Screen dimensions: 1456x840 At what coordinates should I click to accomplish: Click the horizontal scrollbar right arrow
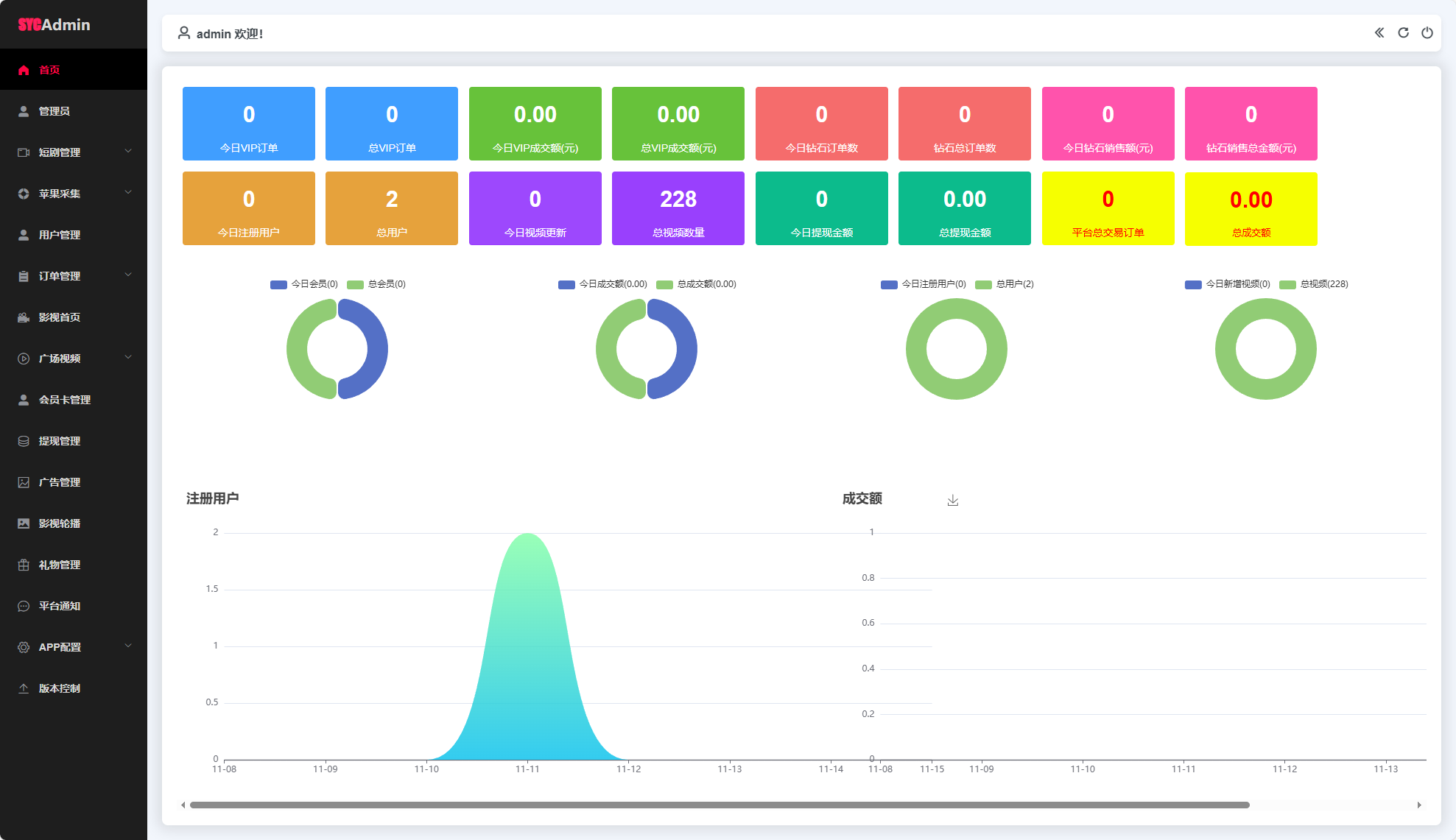point(1419,805)
